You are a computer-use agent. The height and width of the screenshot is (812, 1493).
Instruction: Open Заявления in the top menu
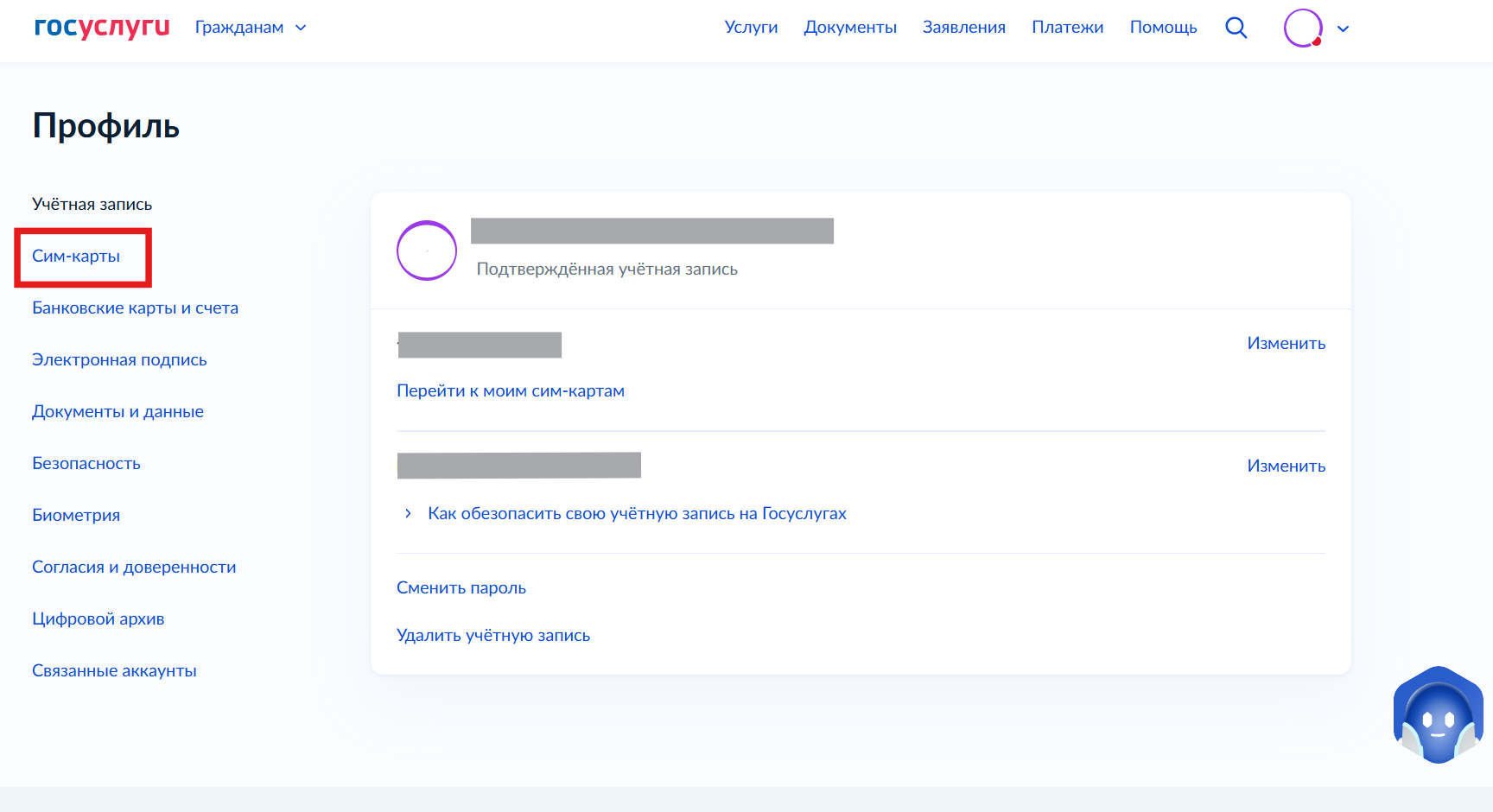coord(964,28)
